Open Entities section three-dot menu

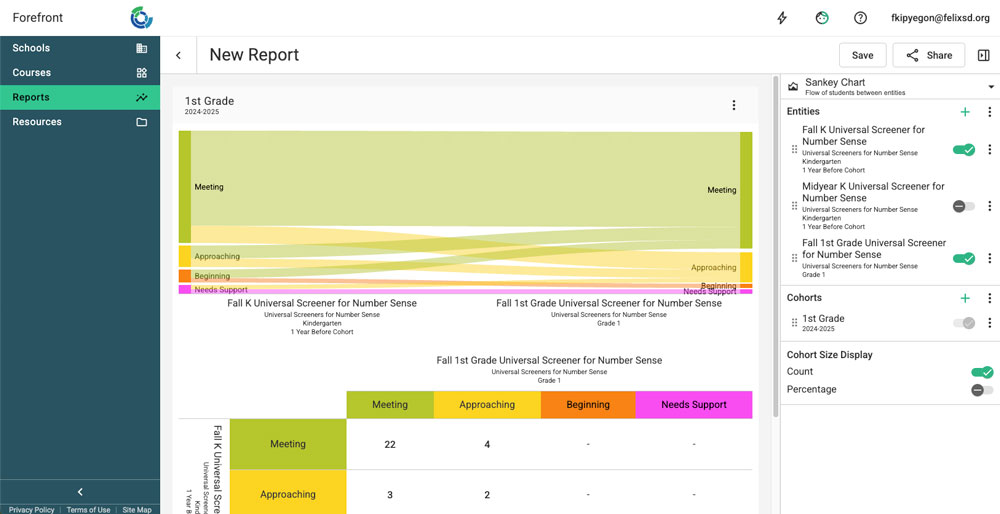click(x=989, y=112)
